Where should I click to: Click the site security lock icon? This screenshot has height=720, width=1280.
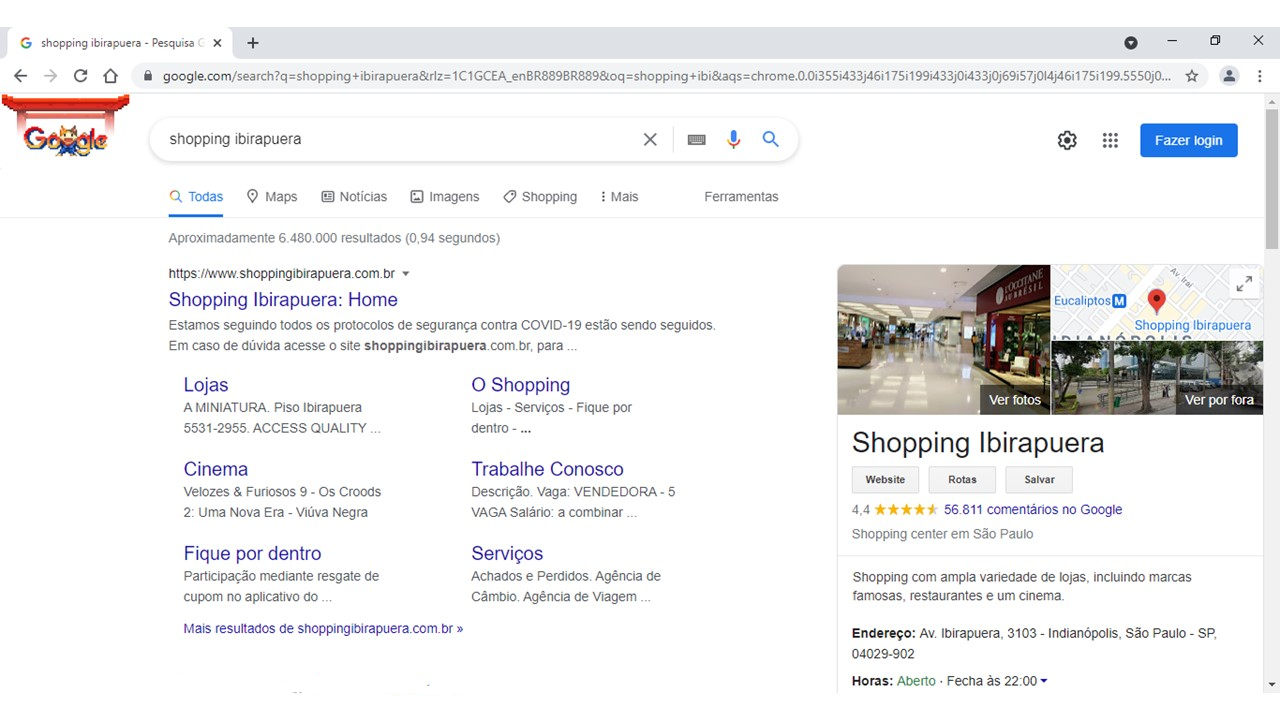click(x=148, y=76)
